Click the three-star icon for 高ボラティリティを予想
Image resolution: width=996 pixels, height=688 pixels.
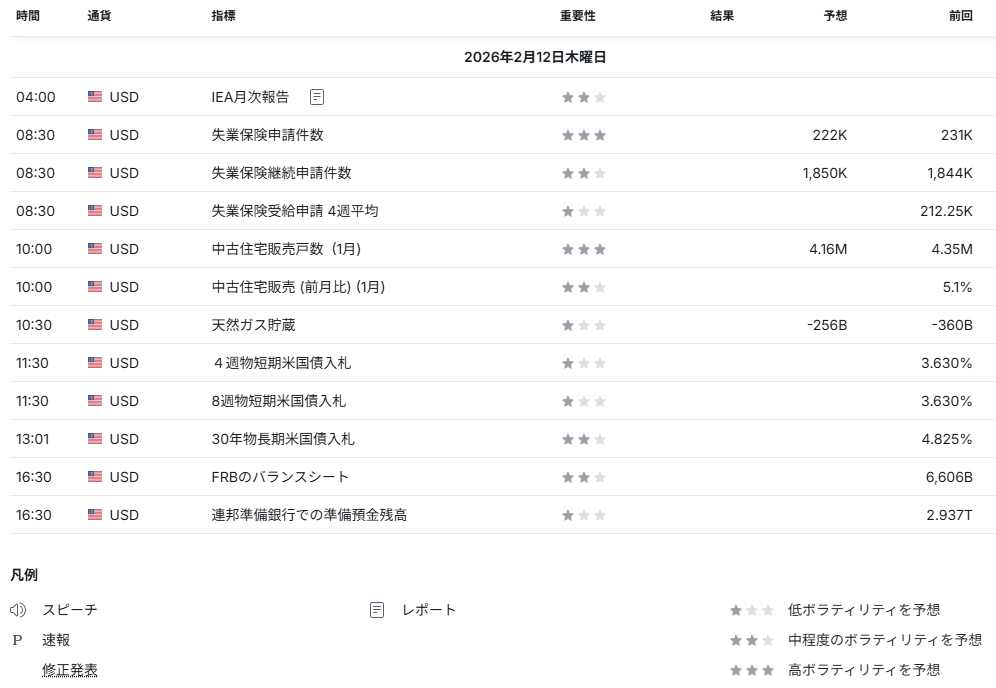click(751, 670)
